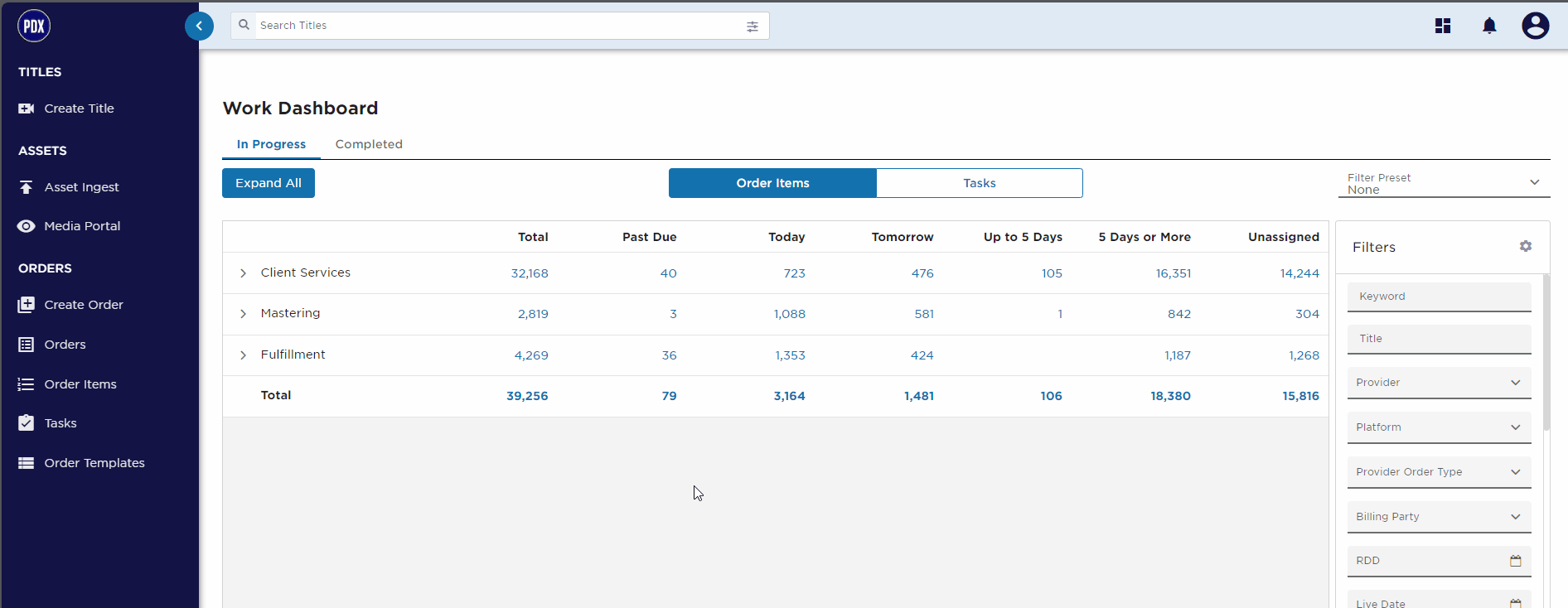Open Create Order page

(x=84, y=305)
